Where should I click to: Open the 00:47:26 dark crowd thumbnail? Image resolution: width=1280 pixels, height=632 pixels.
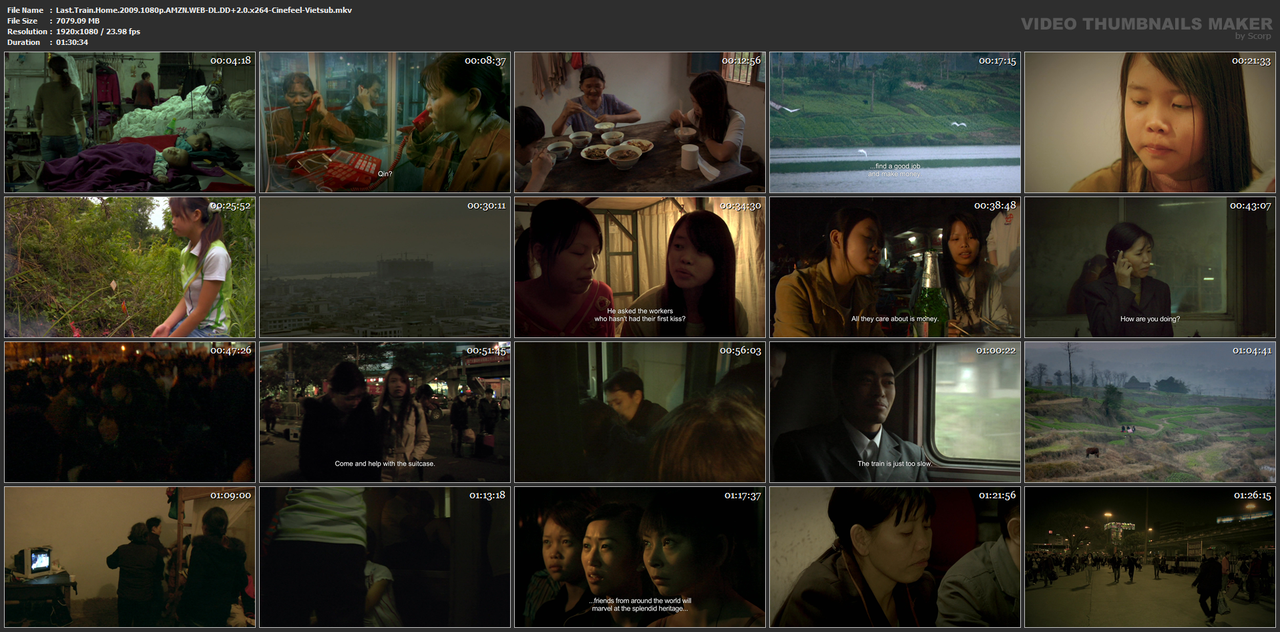[130, 412]
